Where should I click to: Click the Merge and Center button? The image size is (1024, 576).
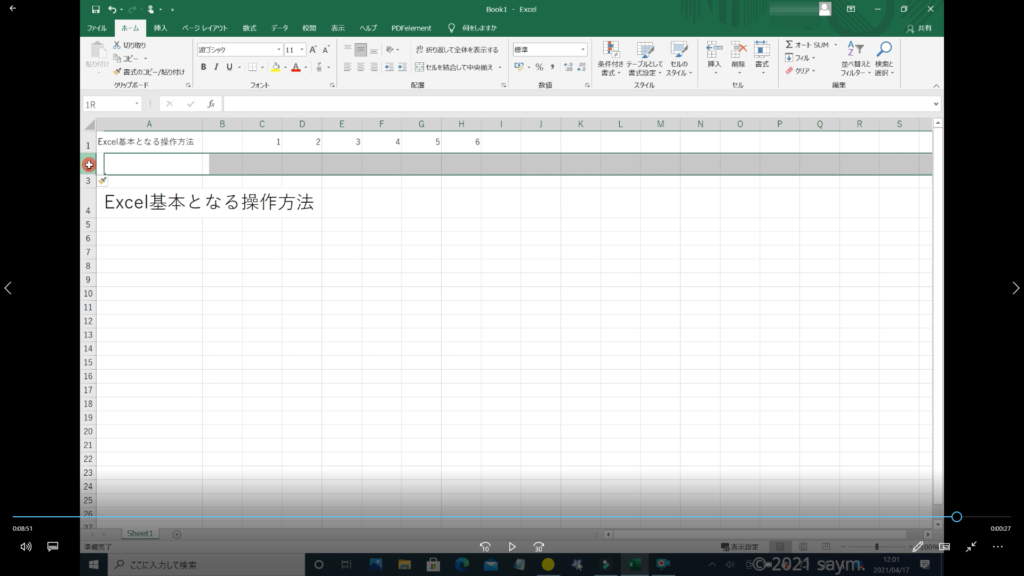click(457, 67)
